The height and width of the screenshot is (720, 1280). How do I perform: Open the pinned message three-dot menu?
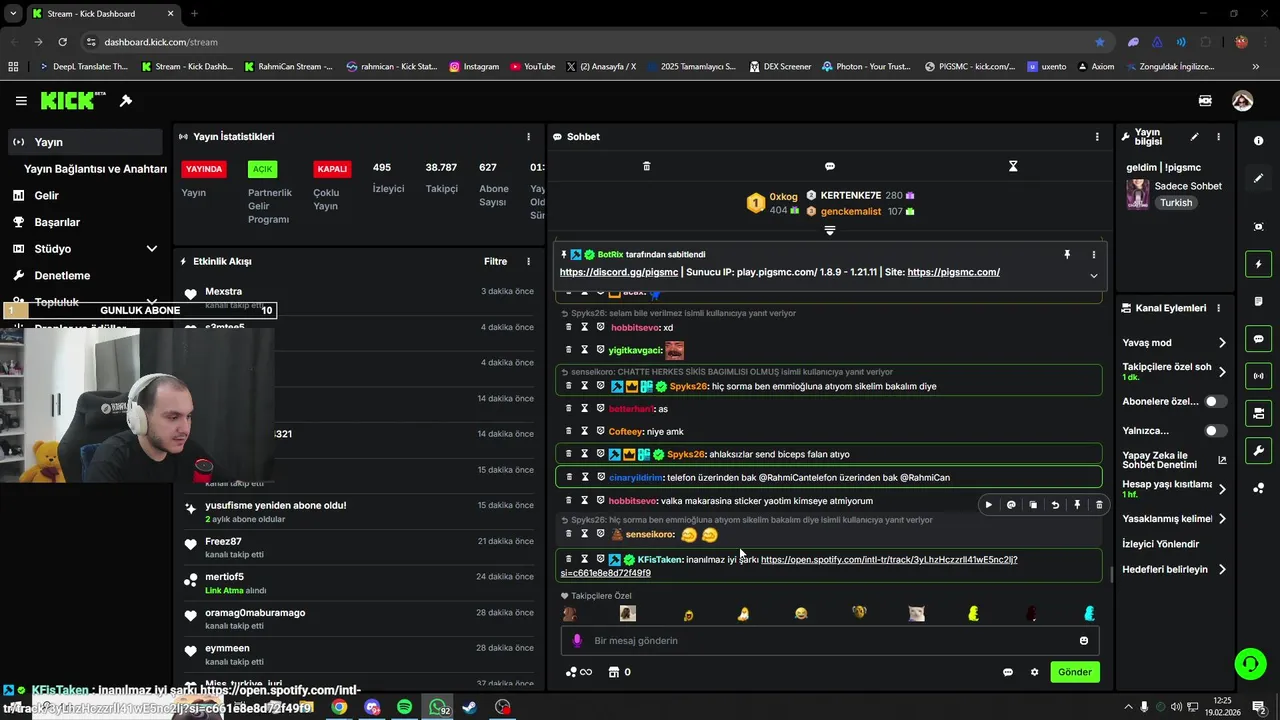(1094, 255)
